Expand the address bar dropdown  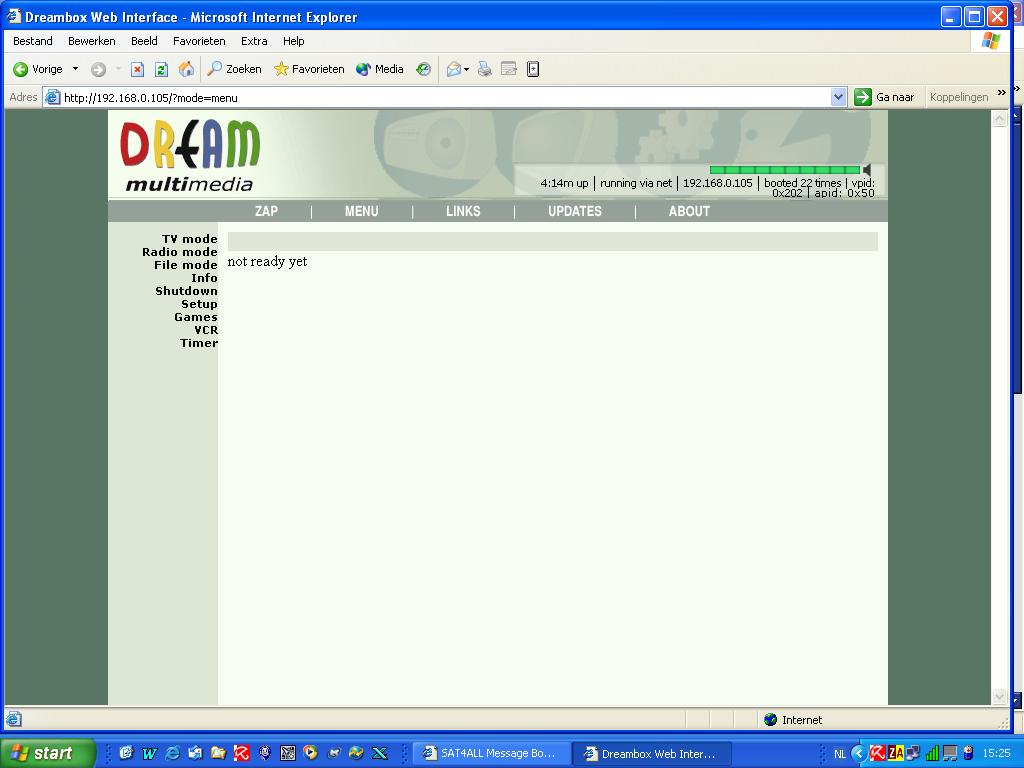click(x=839, y=97)
